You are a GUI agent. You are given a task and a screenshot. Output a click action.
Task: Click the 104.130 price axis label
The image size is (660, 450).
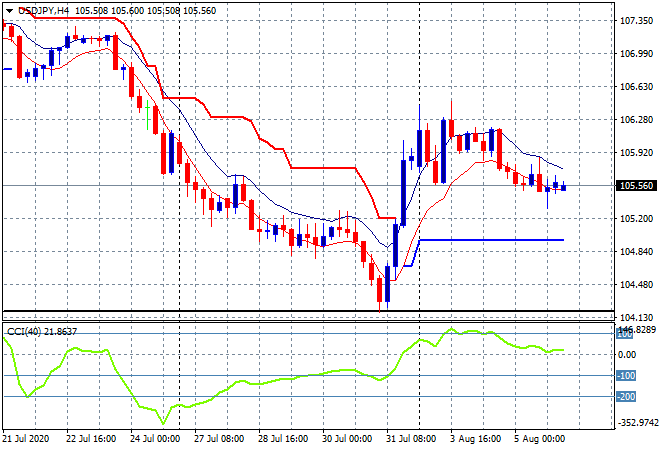[637, 318]
